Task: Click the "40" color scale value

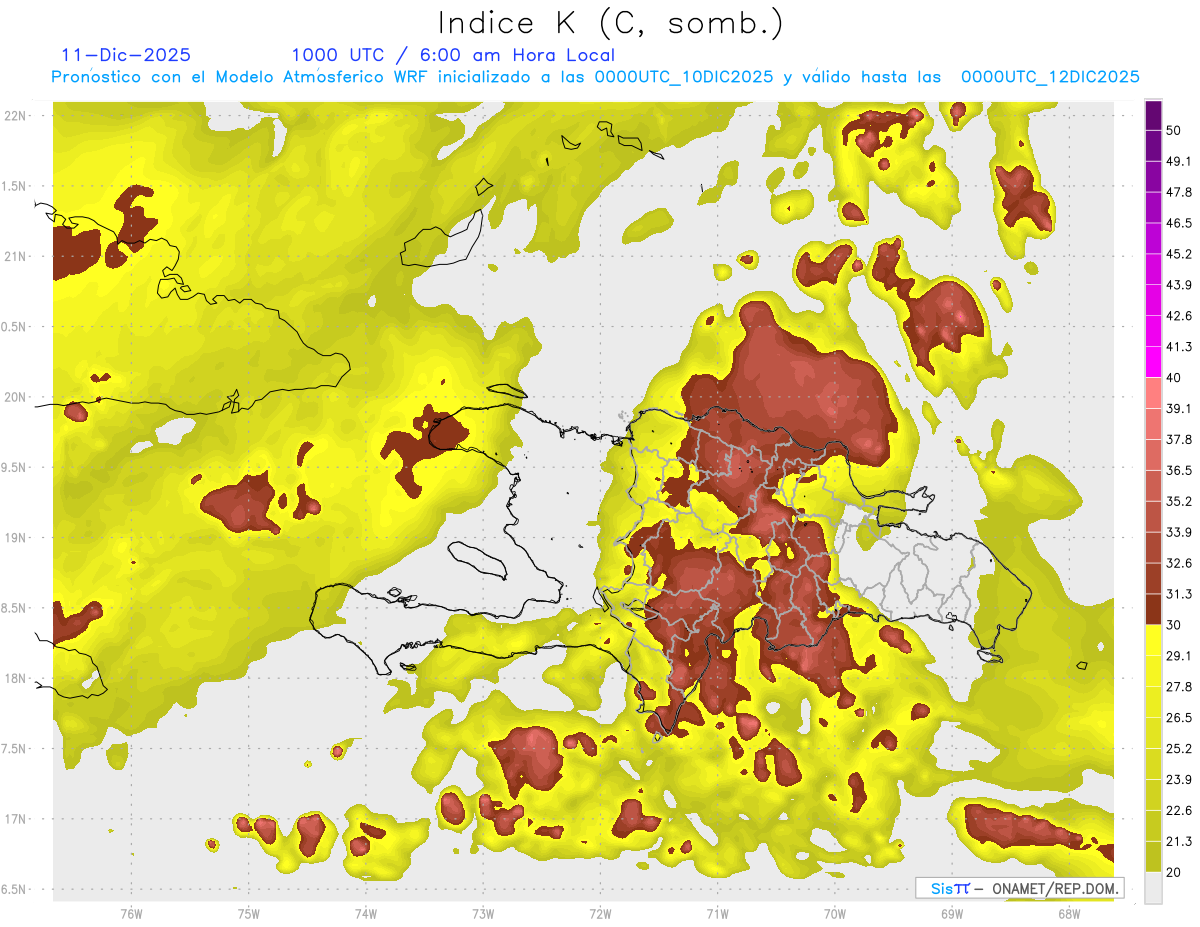Action: tap(1174, 377)
